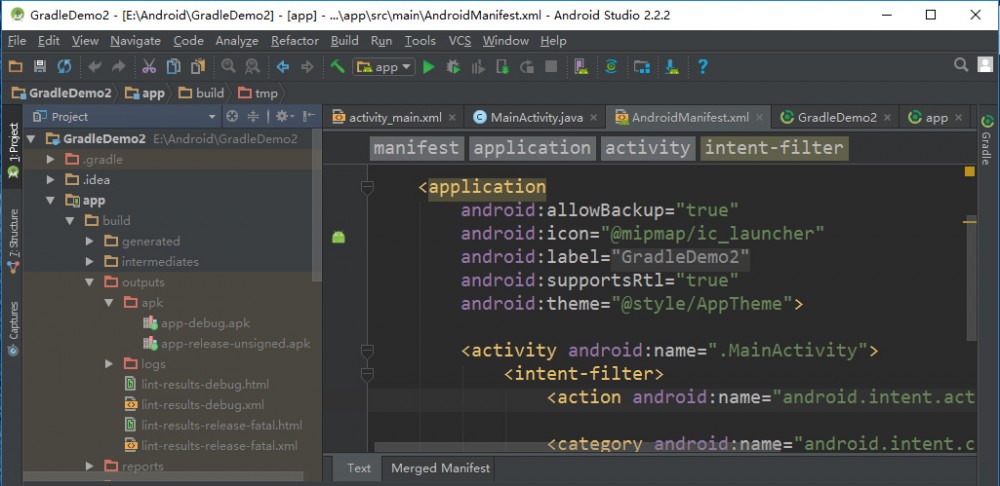Image resolution: width=1000 pixels, height=486 pixels.
Task: Click the Copy icon in toolbar
Action: click(173, 66)
